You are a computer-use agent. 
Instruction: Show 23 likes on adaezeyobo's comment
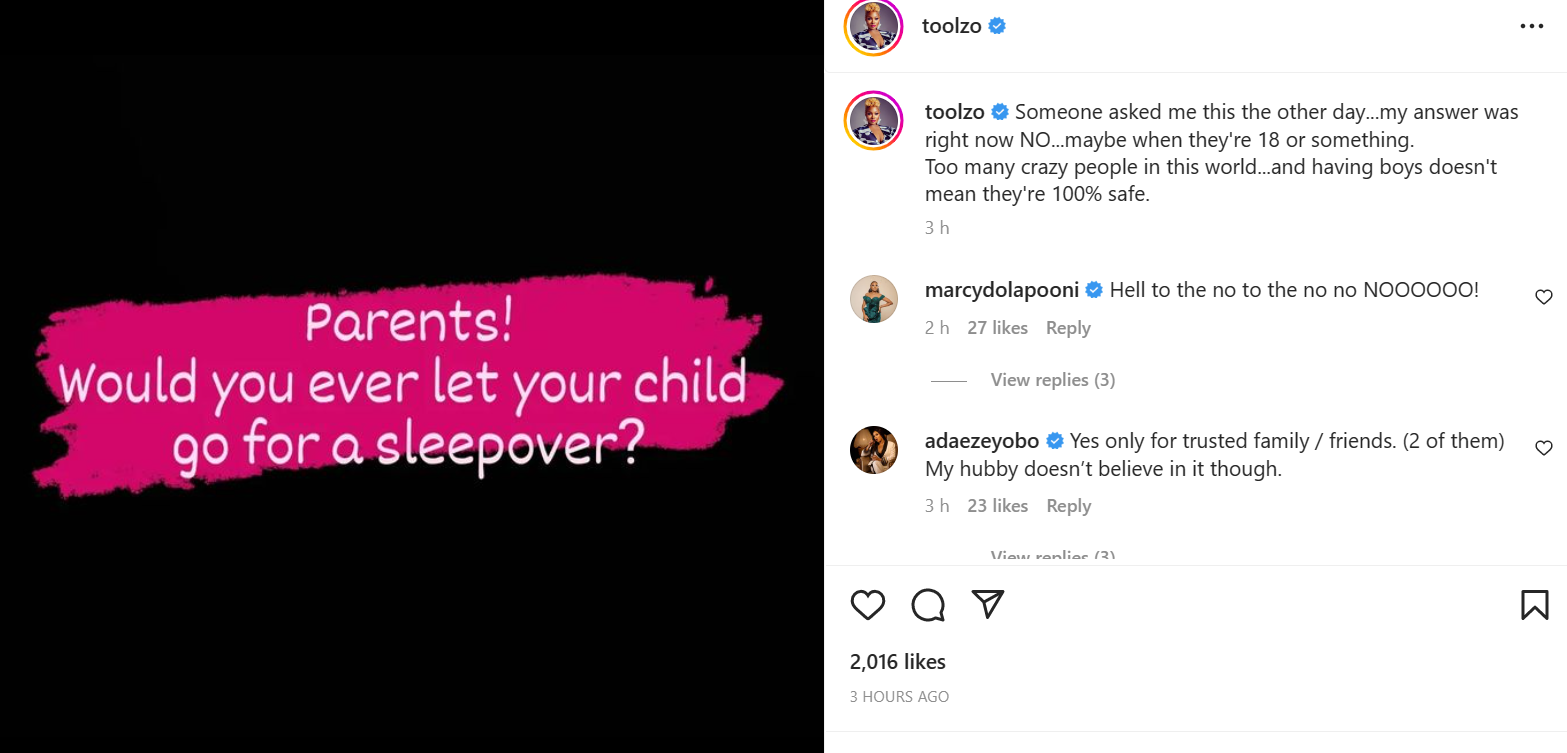click(997, 506)
